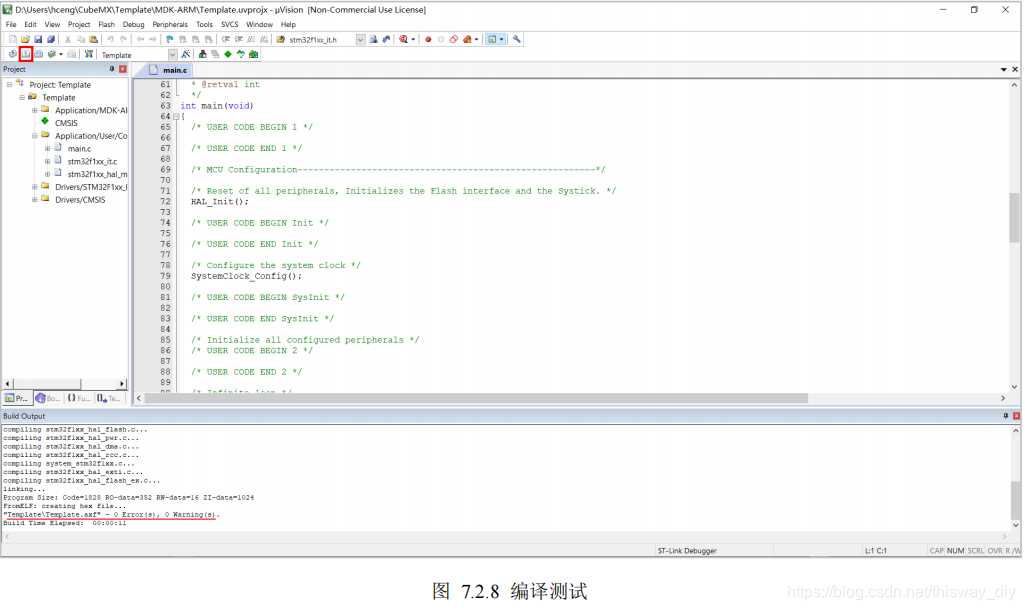
Task: Select the main.c editor tab
Action: click(169, 70)
